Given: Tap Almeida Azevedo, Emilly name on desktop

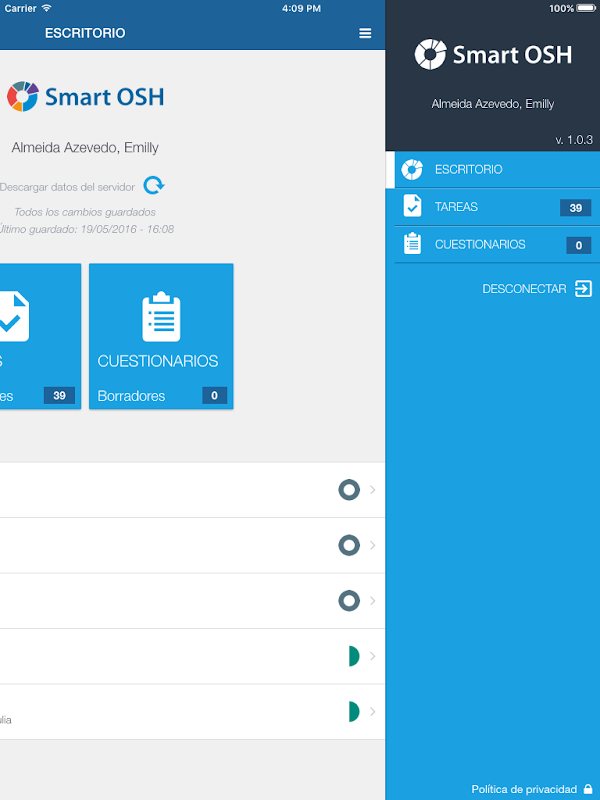Looking at the screenshot, I should [85, 147].
